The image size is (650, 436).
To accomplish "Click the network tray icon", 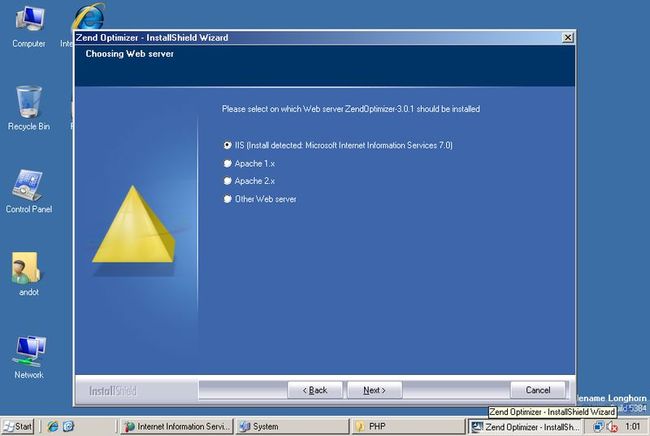I will pyautogui.click(x=598, y=426).
